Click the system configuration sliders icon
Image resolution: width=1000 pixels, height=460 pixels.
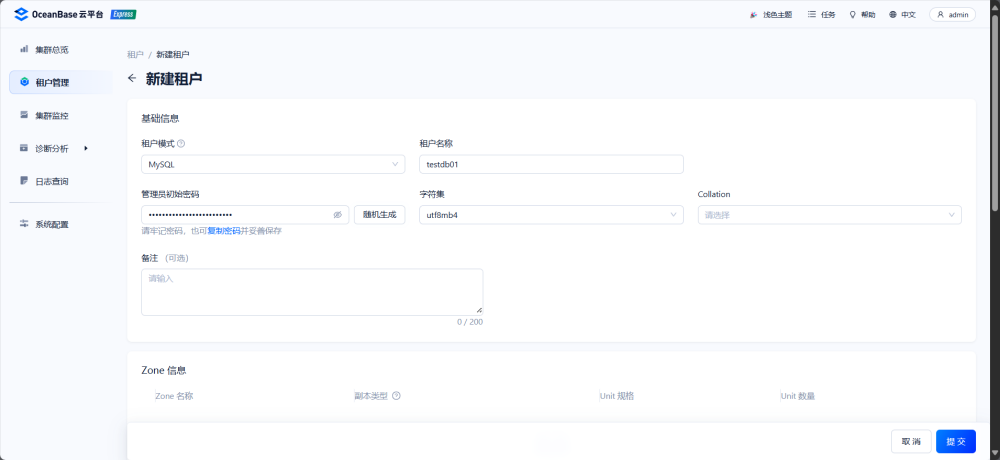click(24, 224)
